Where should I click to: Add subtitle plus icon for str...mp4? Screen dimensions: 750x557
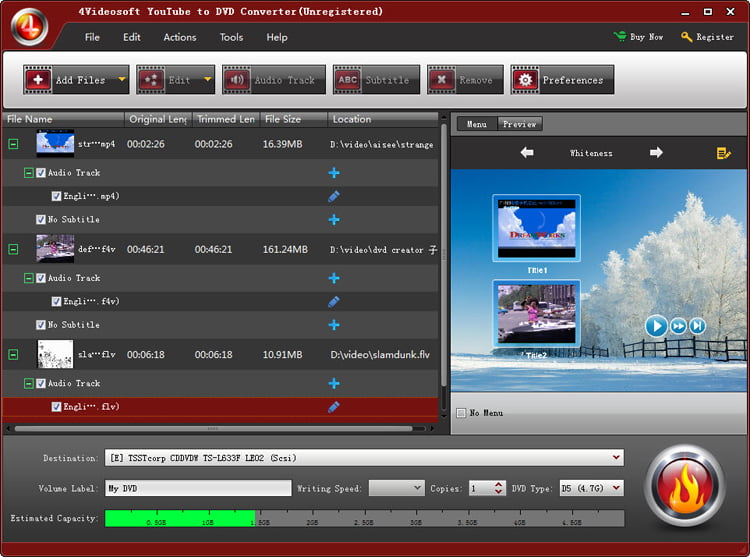point(334,219)
